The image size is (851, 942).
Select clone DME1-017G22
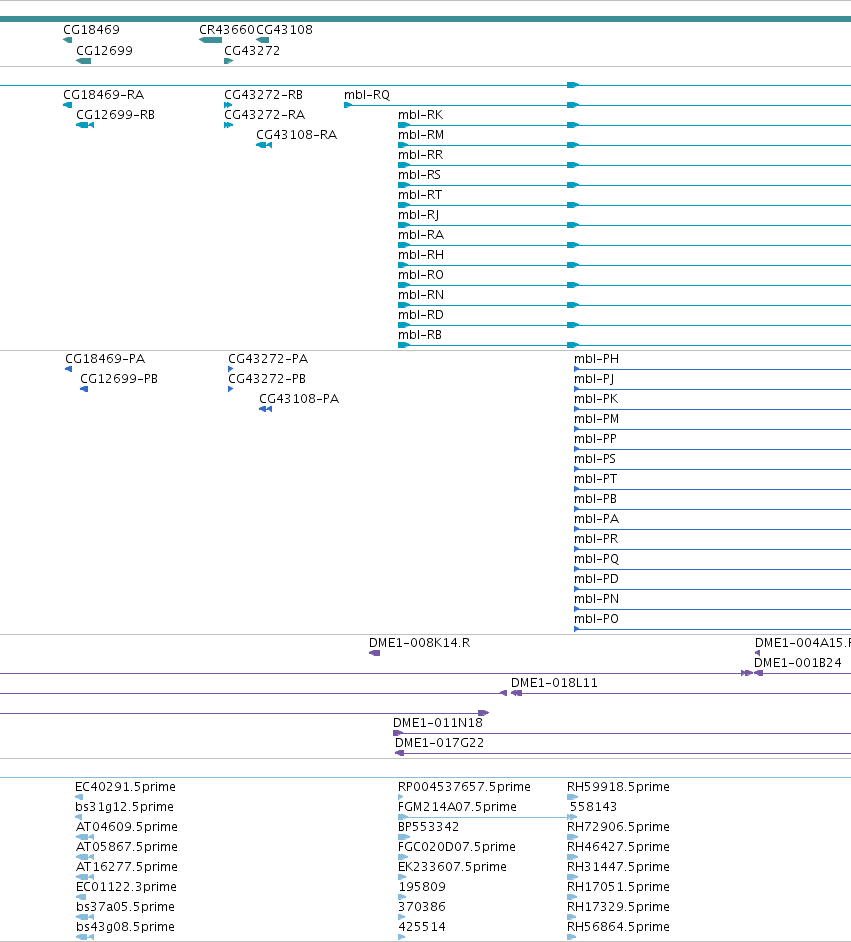pyautogui.click(x=439, y=743)
